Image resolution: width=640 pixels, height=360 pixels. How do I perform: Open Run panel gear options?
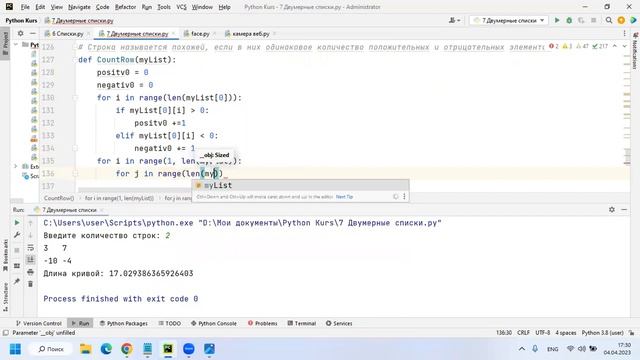point(611,209)
